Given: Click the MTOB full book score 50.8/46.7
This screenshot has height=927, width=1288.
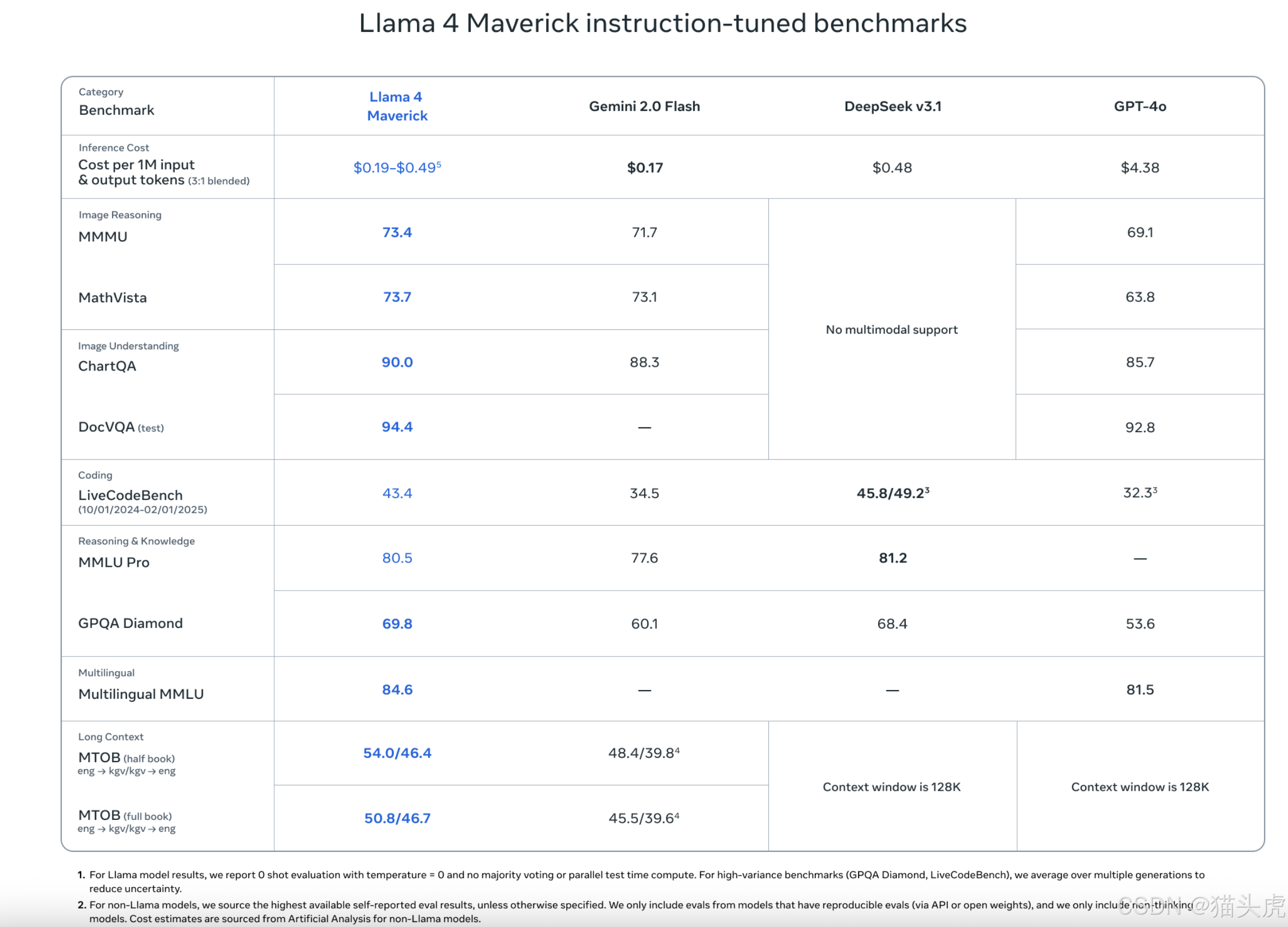Looking at the screenshot, I should [397, 818].
